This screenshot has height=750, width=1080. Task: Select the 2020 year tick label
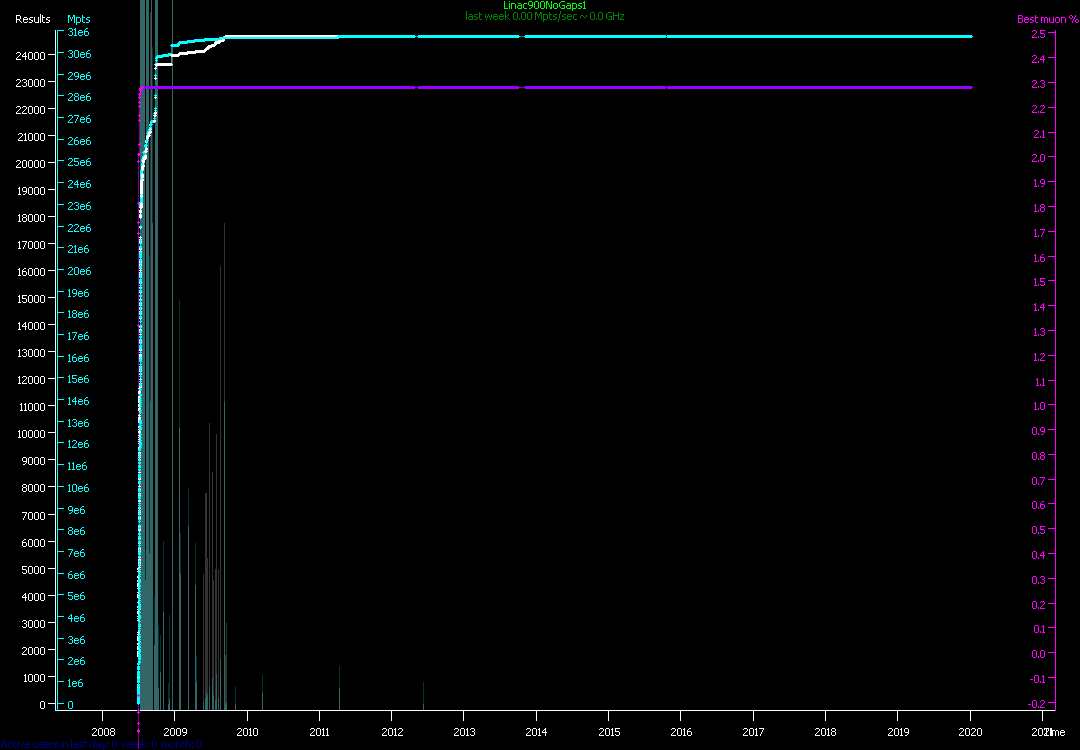[x=970, y=732]
